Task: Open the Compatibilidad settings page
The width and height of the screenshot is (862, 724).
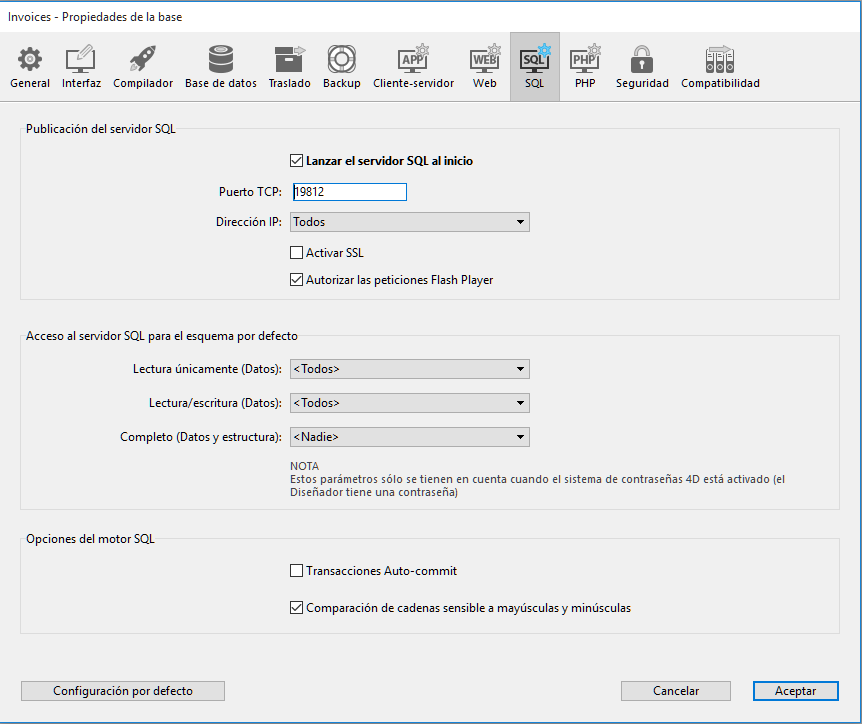Action: (720, 60)
